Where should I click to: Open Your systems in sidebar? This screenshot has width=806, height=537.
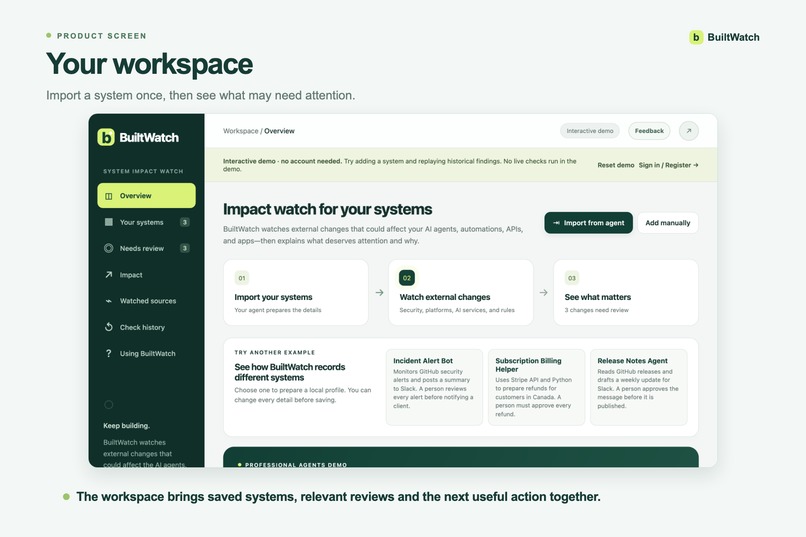146,222
